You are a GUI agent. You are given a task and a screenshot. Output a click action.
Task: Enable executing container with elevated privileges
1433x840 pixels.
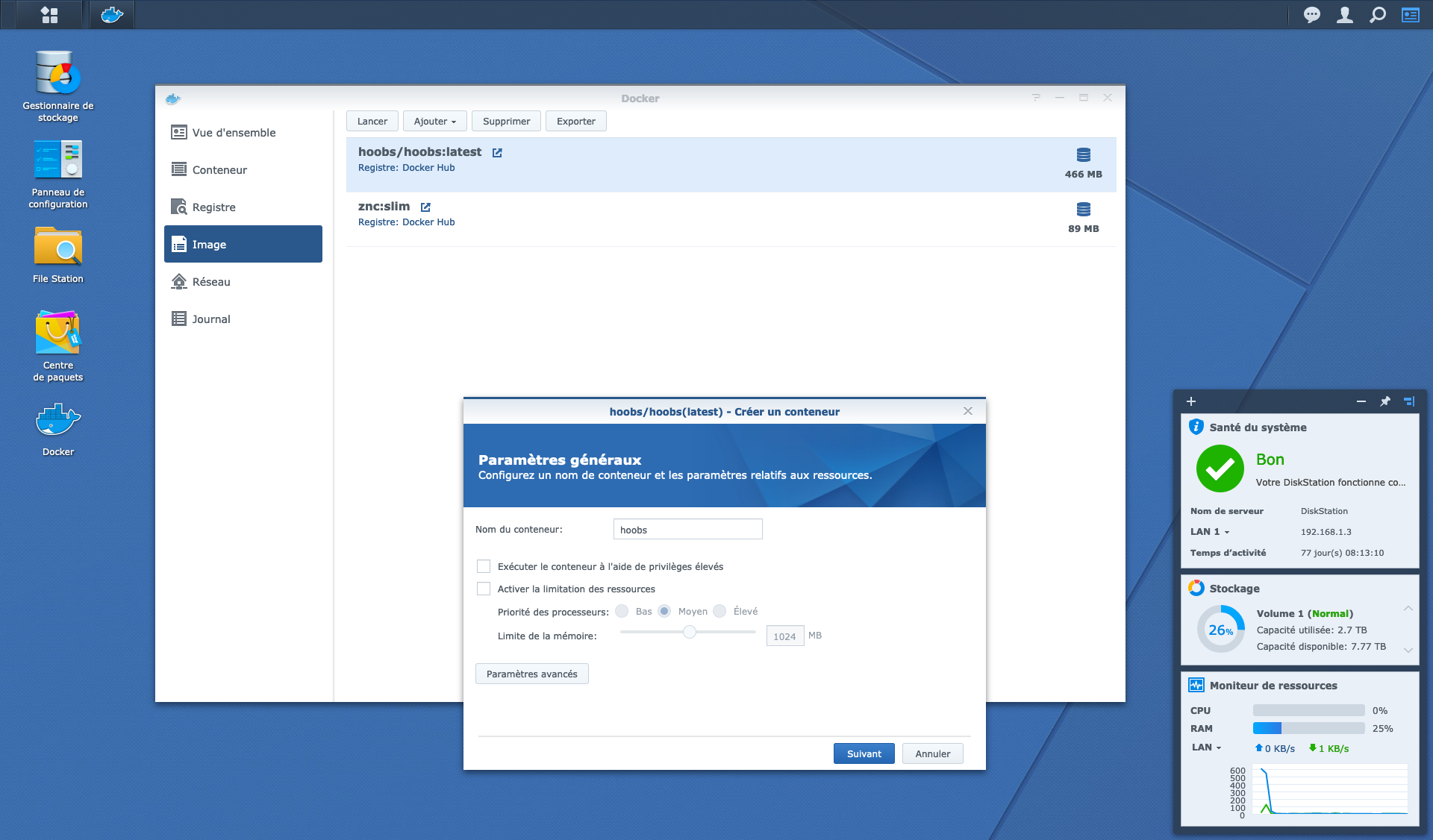coord(484,566)
